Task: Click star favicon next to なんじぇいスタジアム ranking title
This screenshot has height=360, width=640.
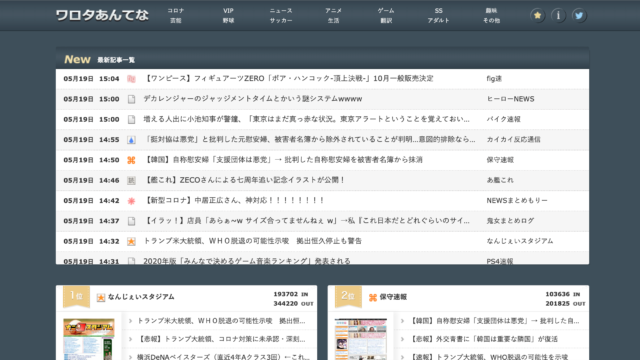Action: [x=101, y=298]
